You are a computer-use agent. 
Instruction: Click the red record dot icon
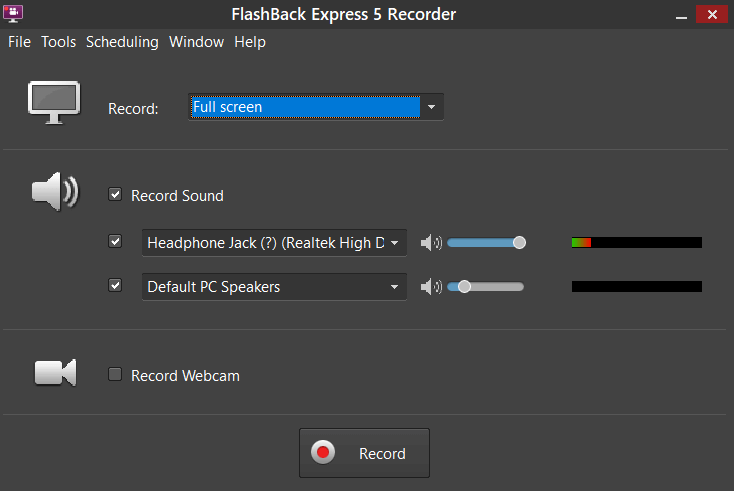(323, 453)
